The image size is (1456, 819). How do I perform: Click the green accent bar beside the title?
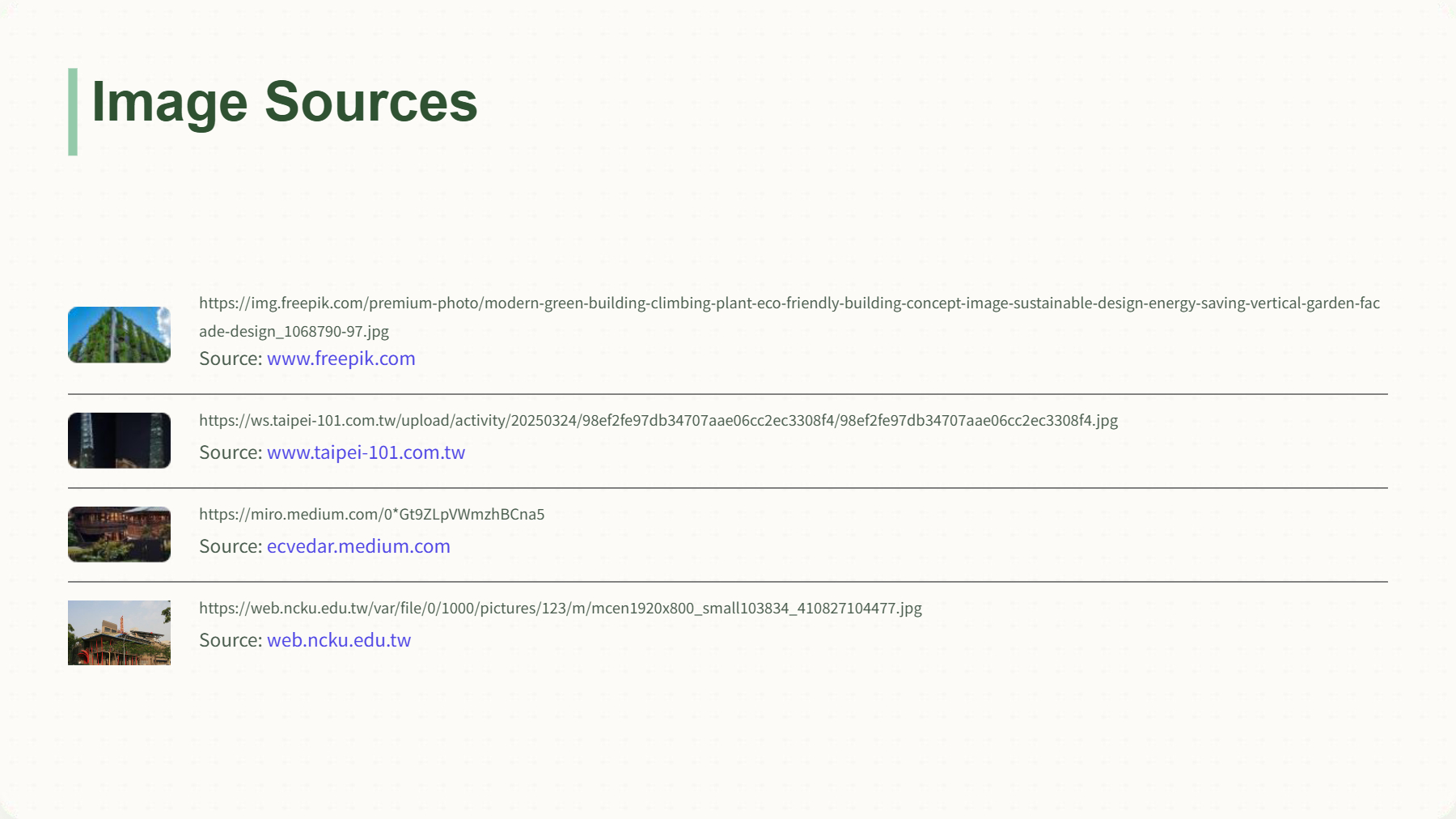pos(73,112)
